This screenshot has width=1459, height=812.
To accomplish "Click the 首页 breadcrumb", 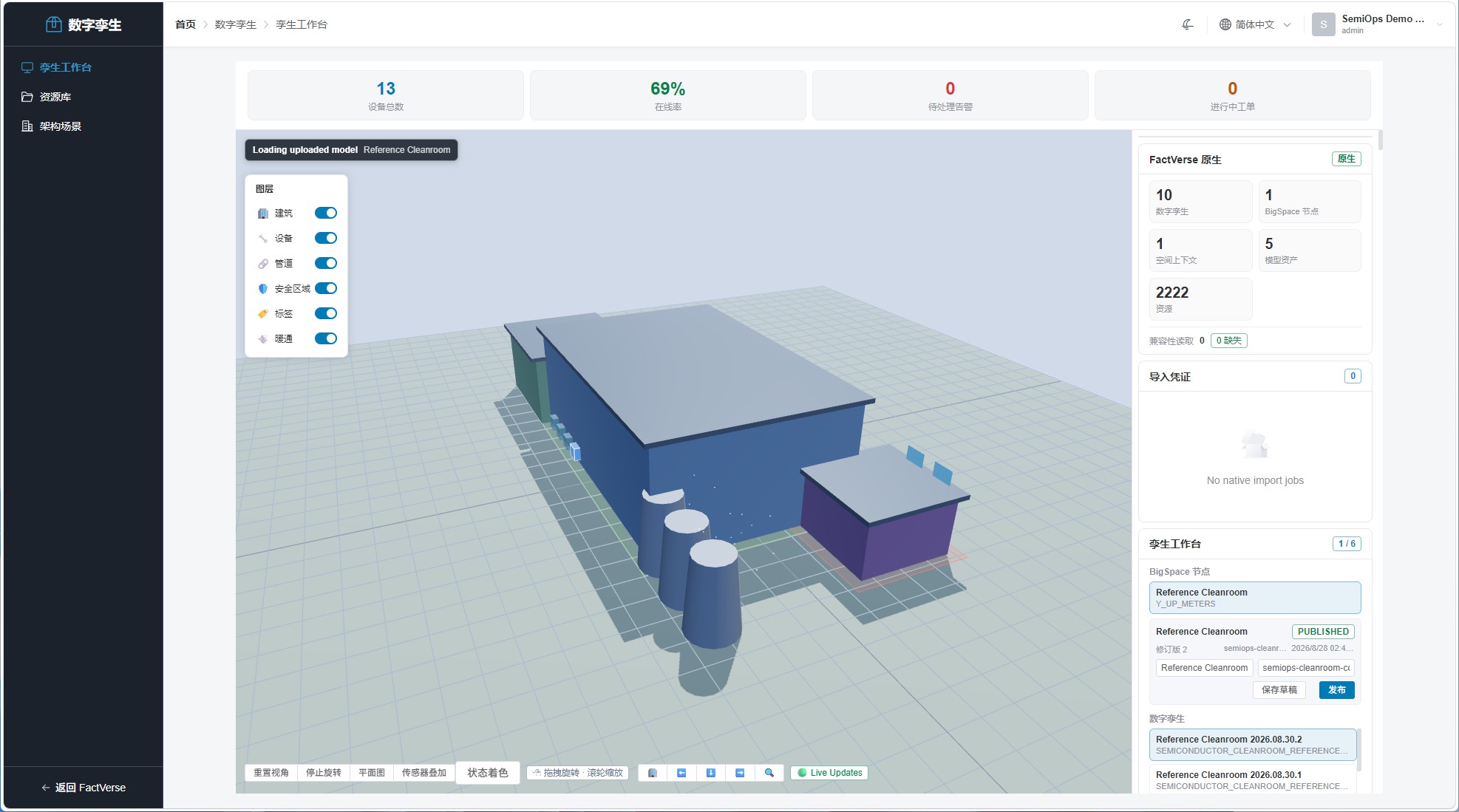I will [x=186, y=24].
